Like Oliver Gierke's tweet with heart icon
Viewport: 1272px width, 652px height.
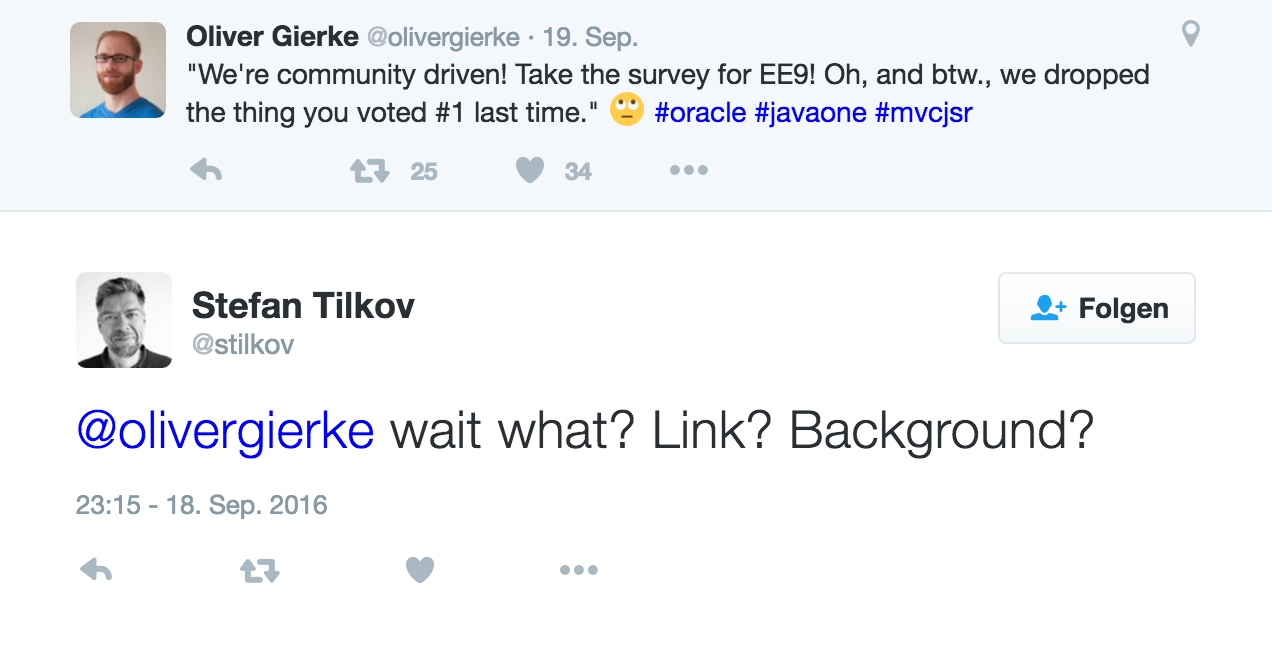click(x=530, y=171)
